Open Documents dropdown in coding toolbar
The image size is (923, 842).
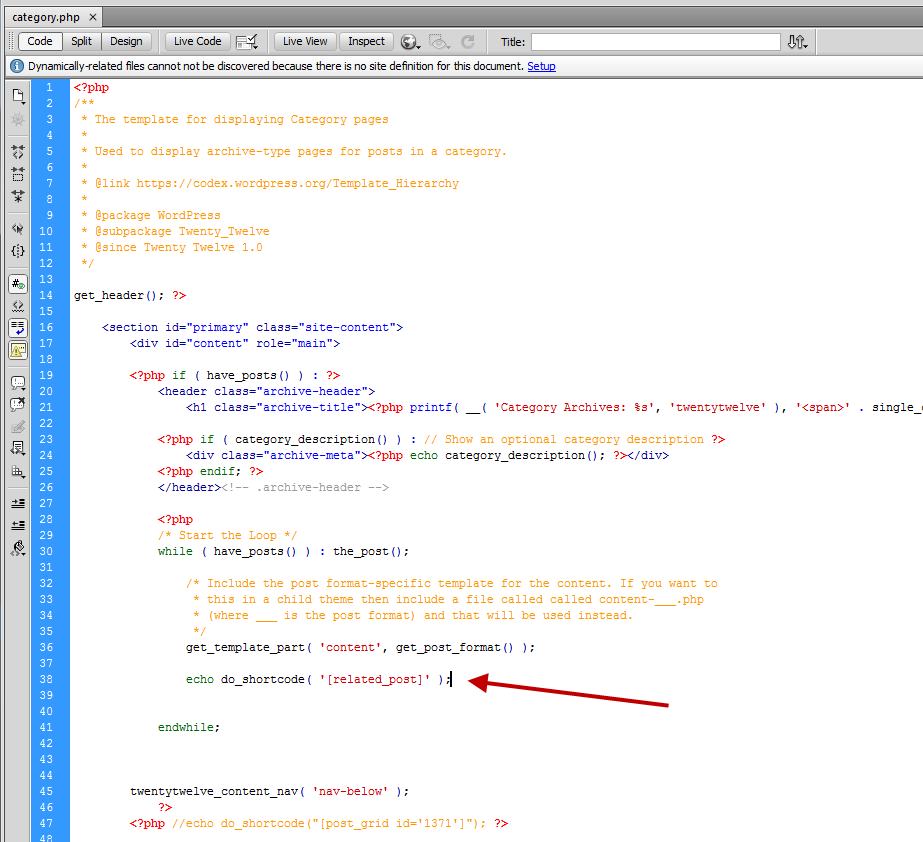[x=18, y=96]
